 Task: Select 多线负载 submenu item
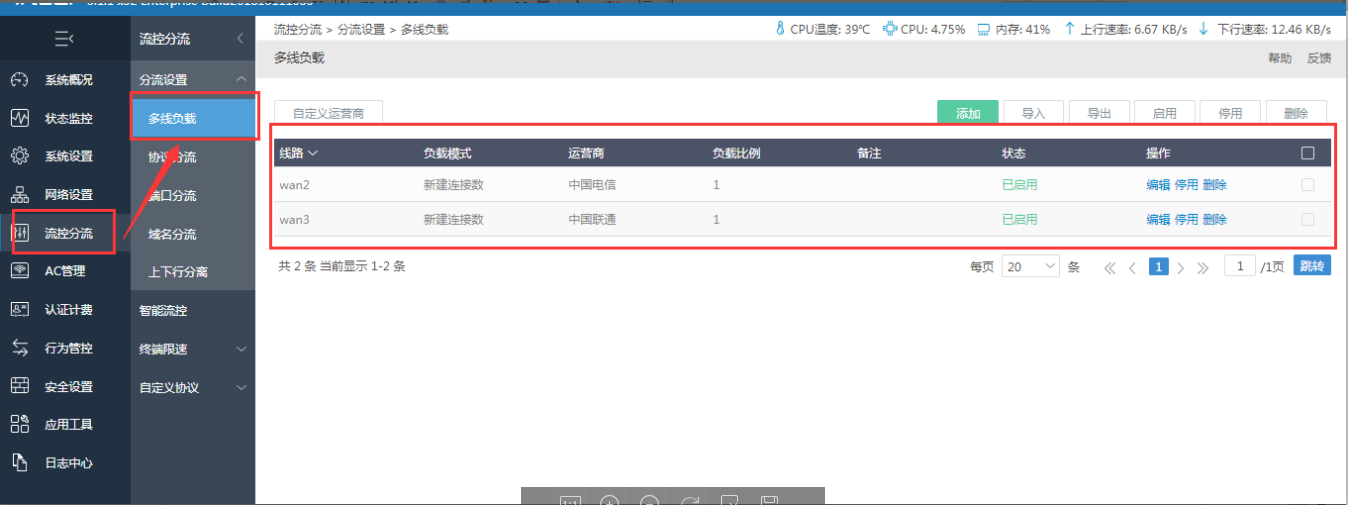coord(193,118)
